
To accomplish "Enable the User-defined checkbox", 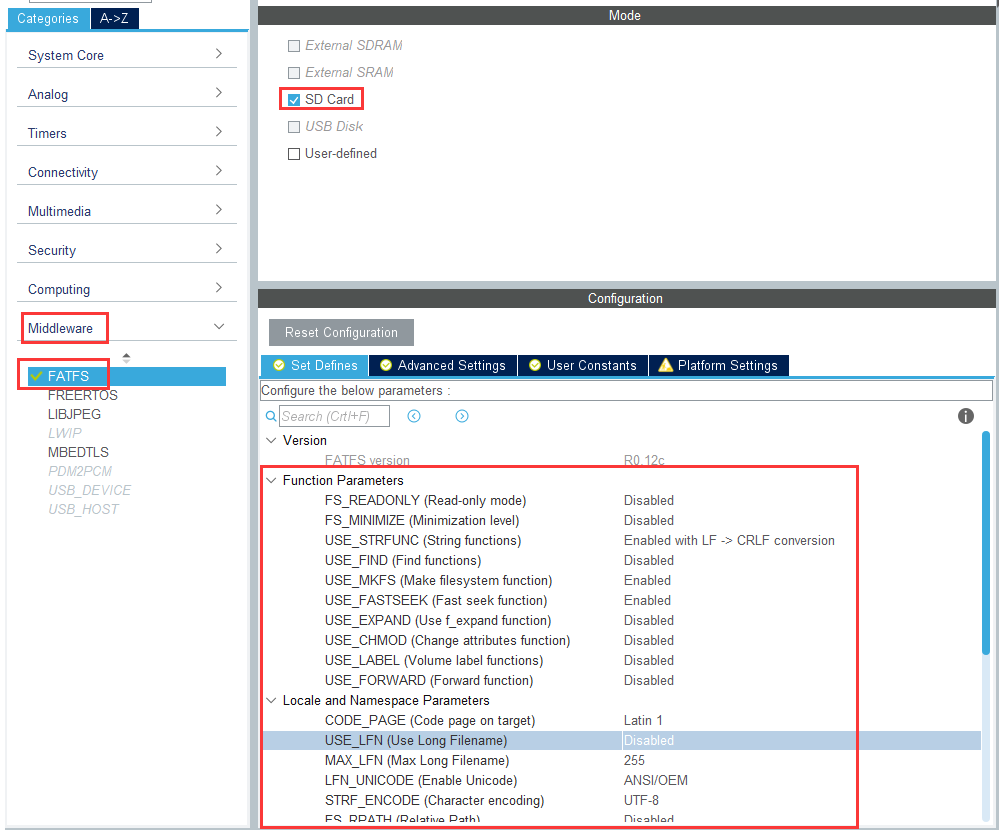I will (x=294, y=154).
